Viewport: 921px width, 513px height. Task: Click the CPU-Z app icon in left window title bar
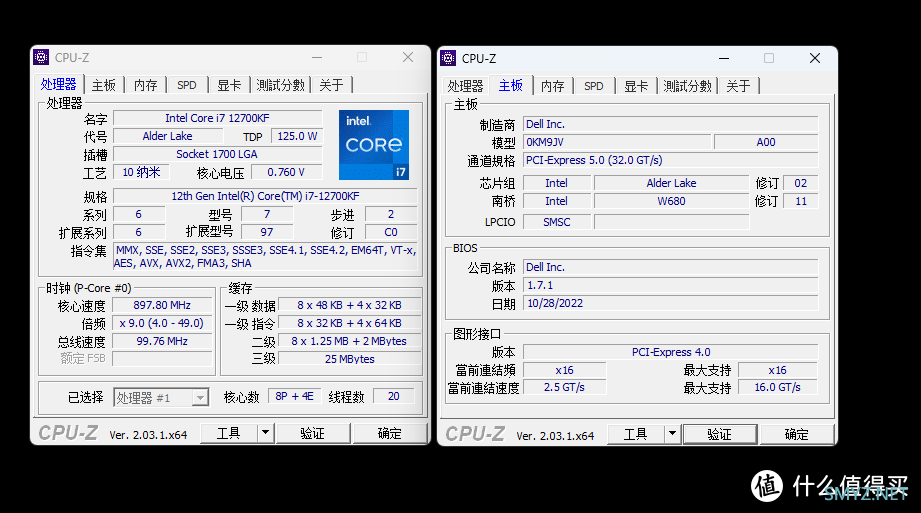[41, 57]
